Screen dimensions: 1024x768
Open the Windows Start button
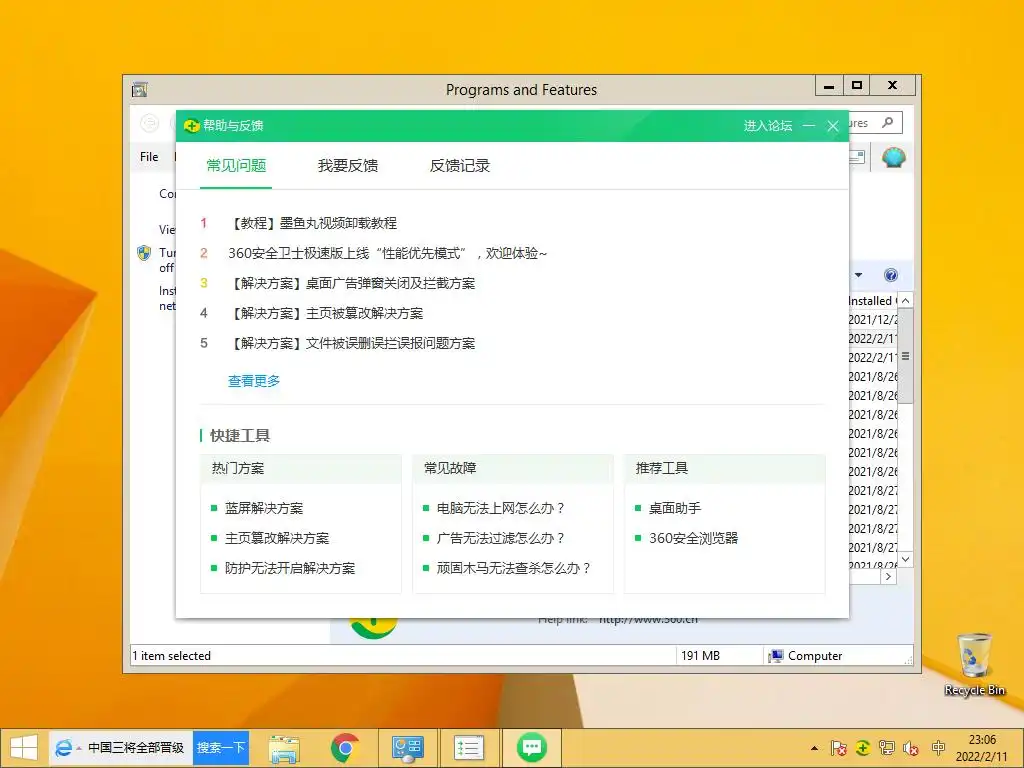(23, 748)
